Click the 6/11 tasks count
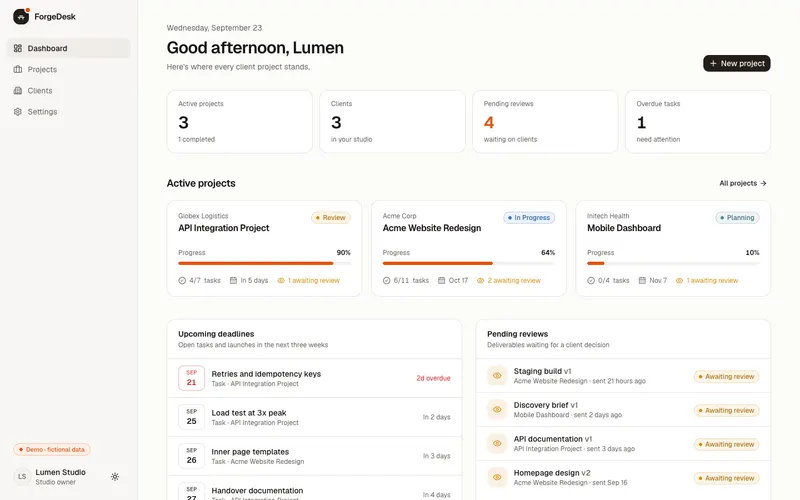This screenshot has height=500, width=800. coord(411,280)
